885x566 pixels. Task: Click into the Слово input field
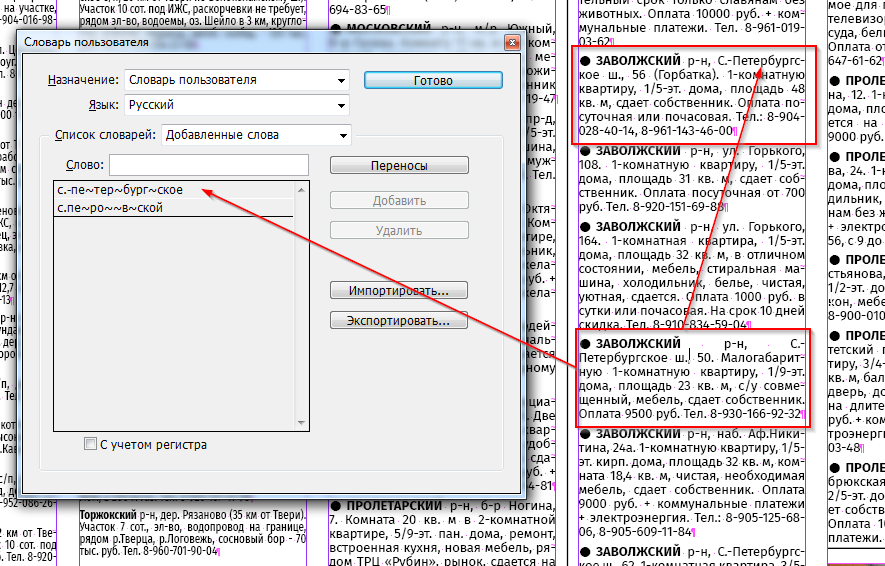tap(209, 165)
